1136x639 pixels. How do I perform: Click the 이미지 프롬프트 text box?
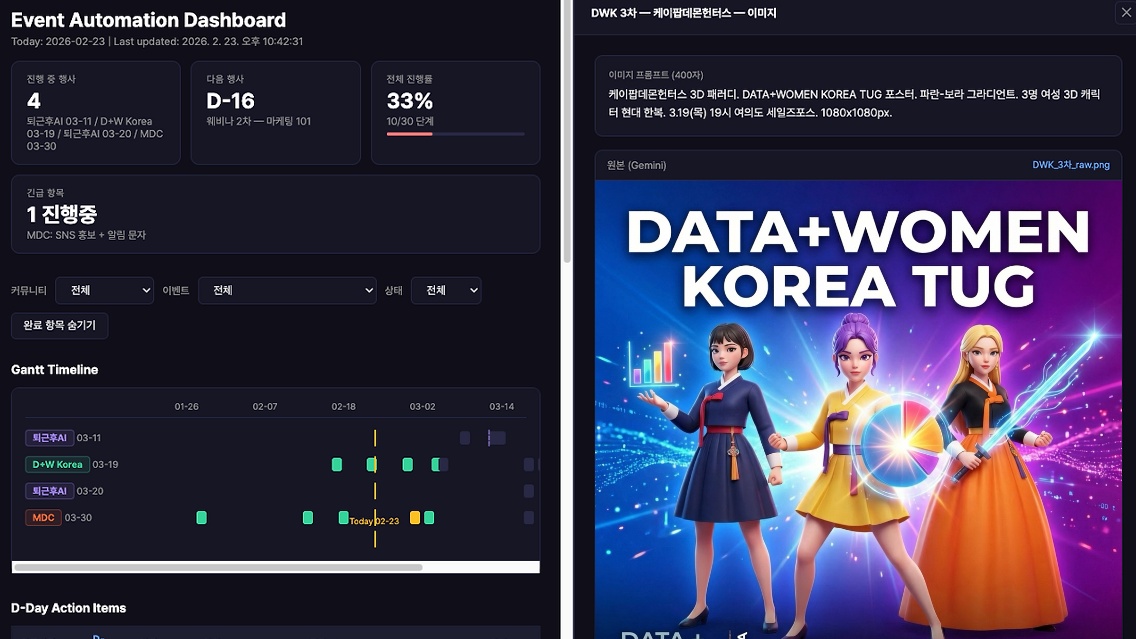click(858, 96)
